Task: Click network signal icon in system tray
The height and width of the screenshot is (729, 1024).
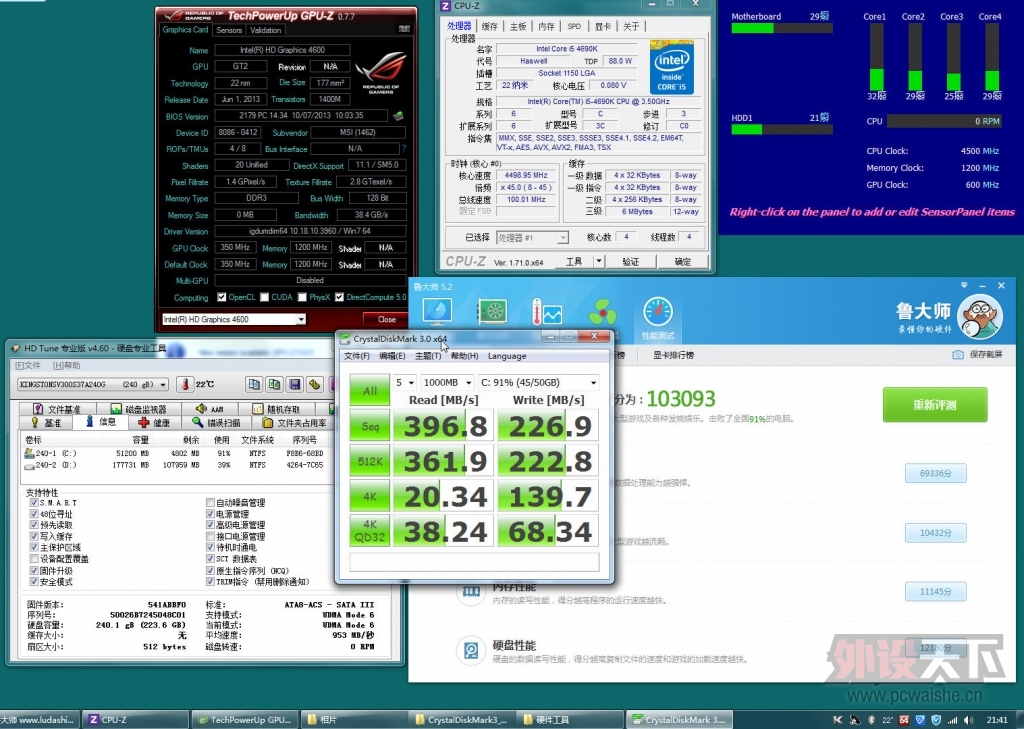Action: pos(953,720)
